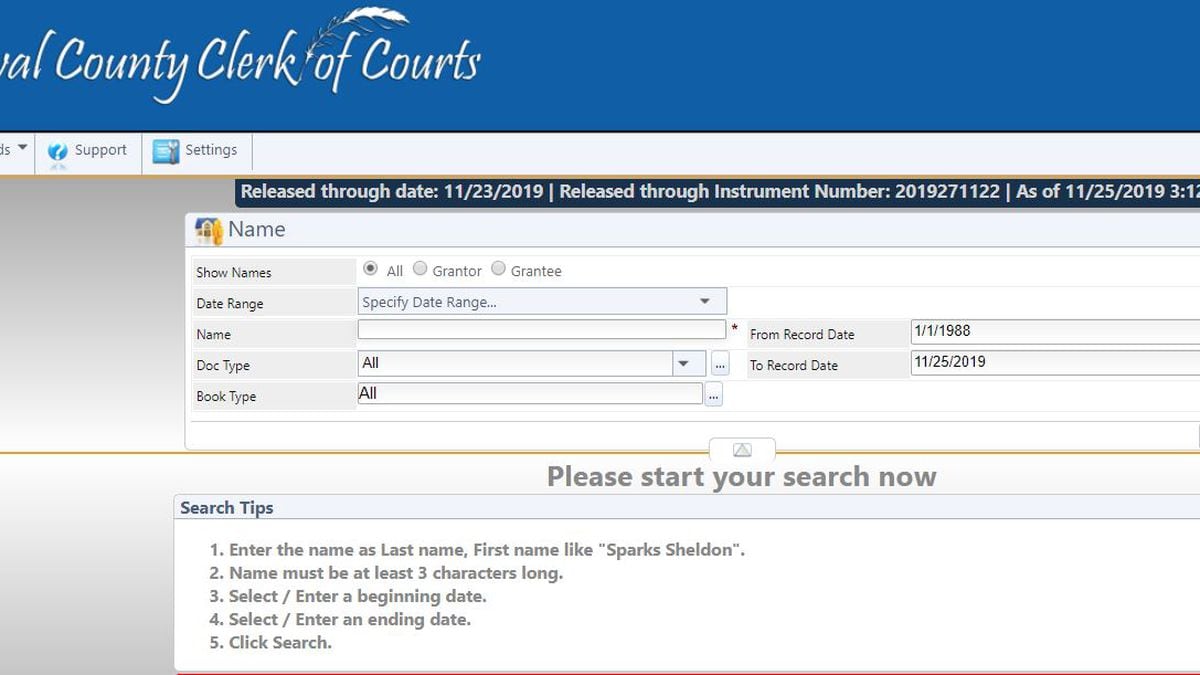The height and width of the screenshot is (675, 1200).
Task: Collapse the search panel with triangle handle
Action: [742, 450]
